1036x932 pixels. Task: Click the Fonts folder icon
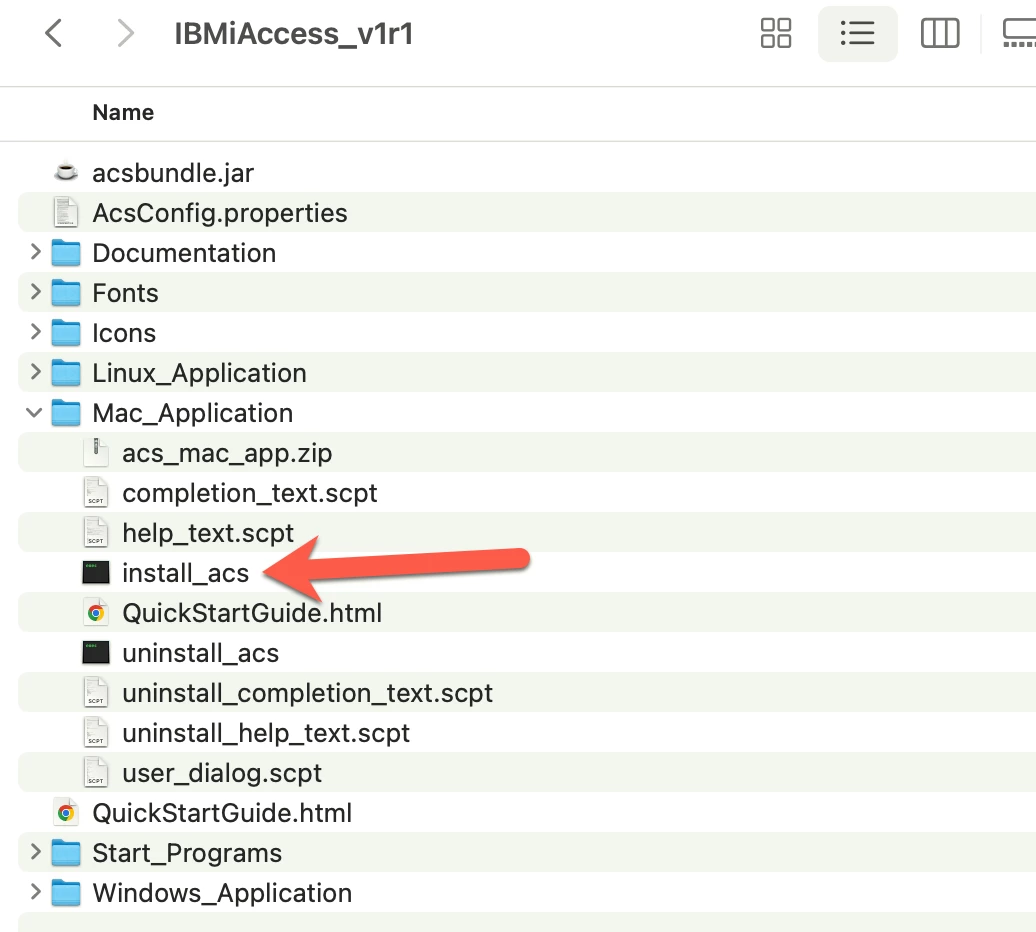pos(66,293)
